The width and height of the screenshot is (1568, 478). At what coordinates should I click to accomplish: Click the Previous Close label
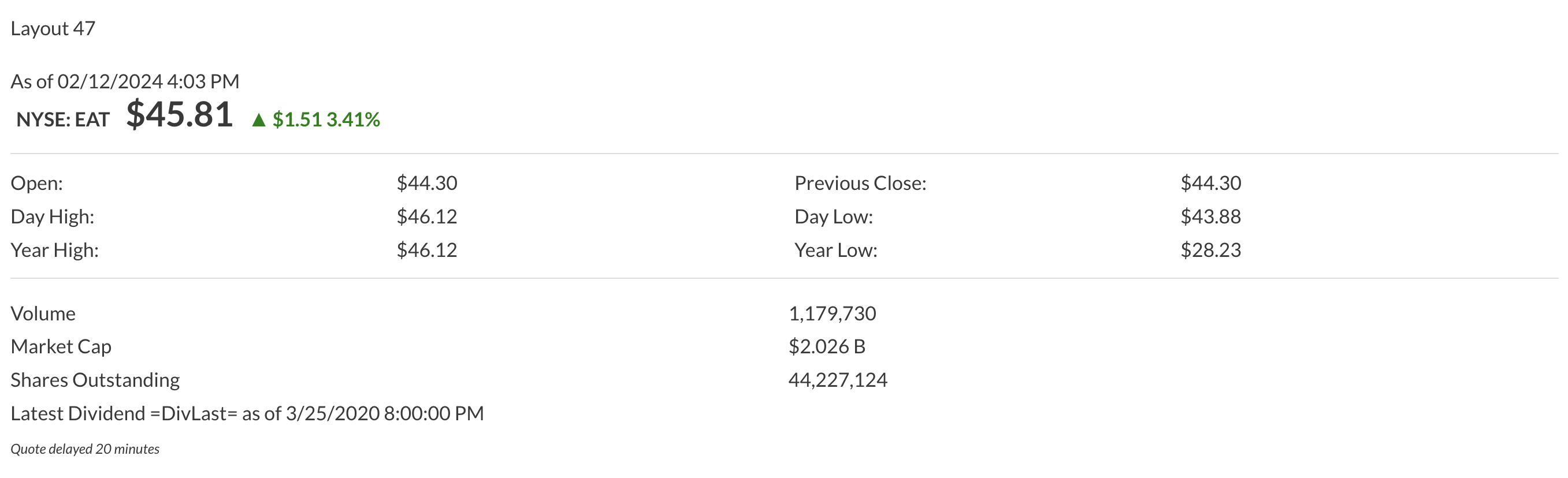pos(860,183)
